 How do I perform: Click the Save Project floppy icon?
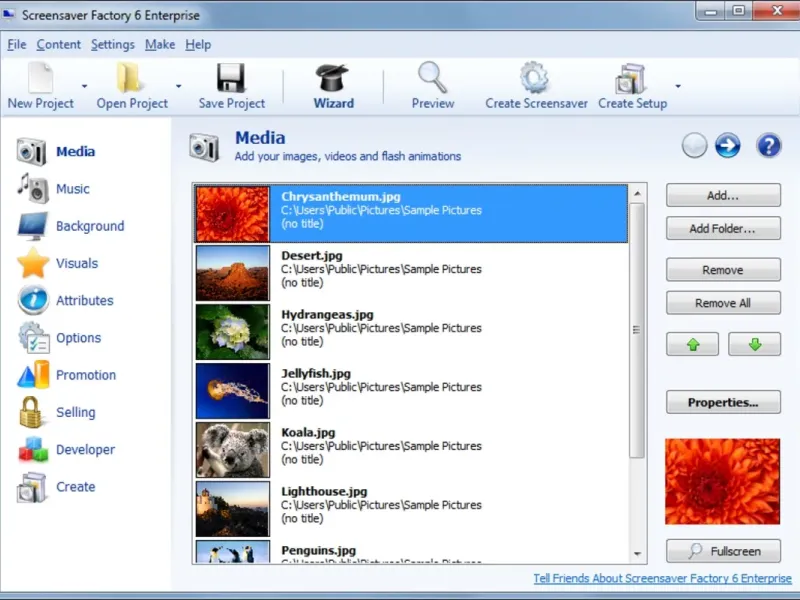(x=231, y=78)
